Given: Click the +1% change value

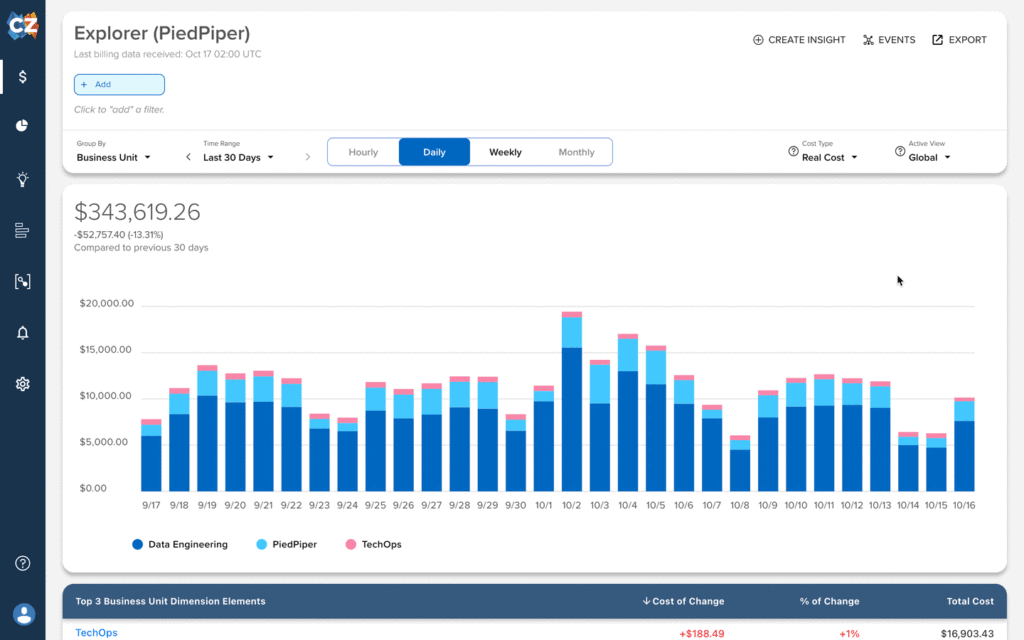Looking at the screenshot, I should tap(849, 633).
